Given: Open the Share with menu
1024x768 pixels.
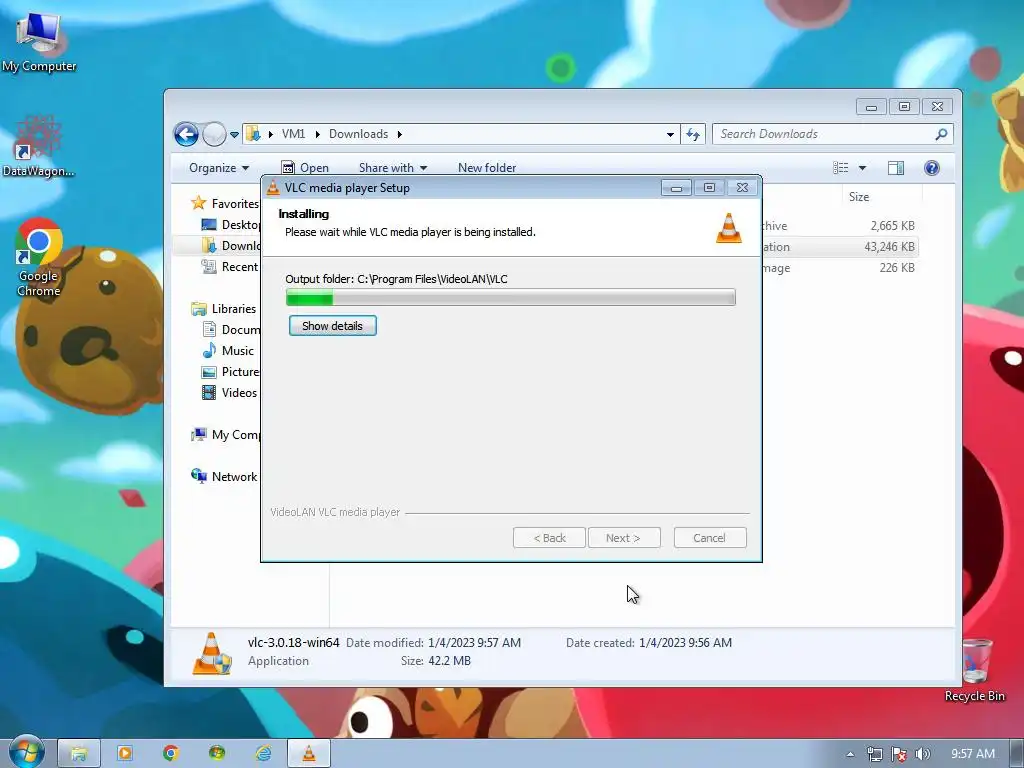Looking at the screenshot, I should point(392,168).
